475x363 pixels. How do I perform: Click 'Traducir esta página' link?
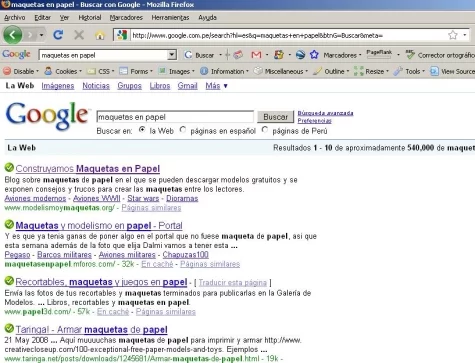point(233,283)
